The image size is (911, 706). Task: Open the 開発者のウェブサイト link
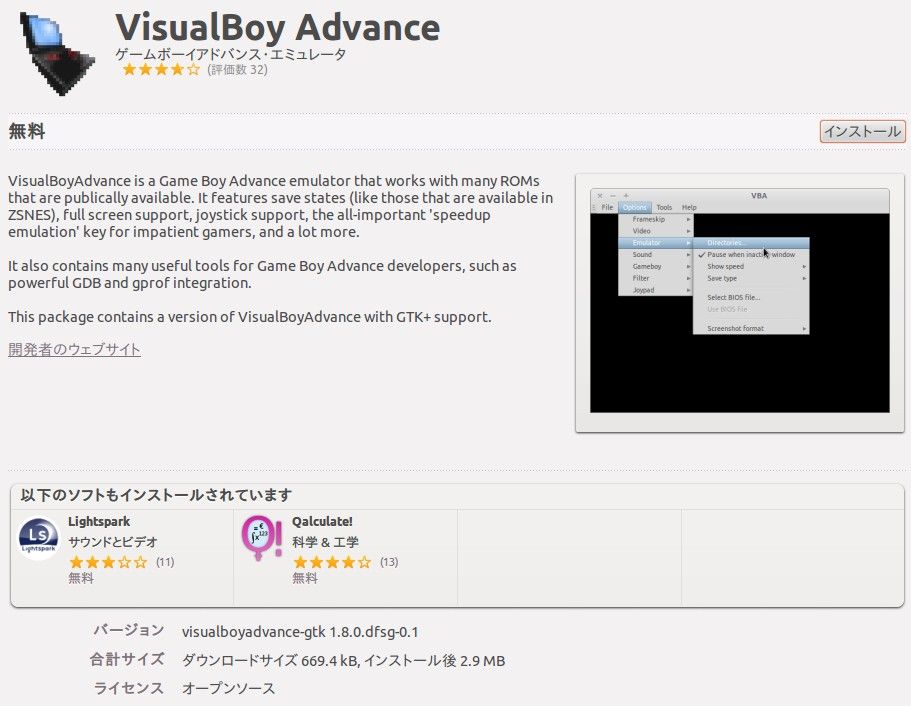point(74,349)
